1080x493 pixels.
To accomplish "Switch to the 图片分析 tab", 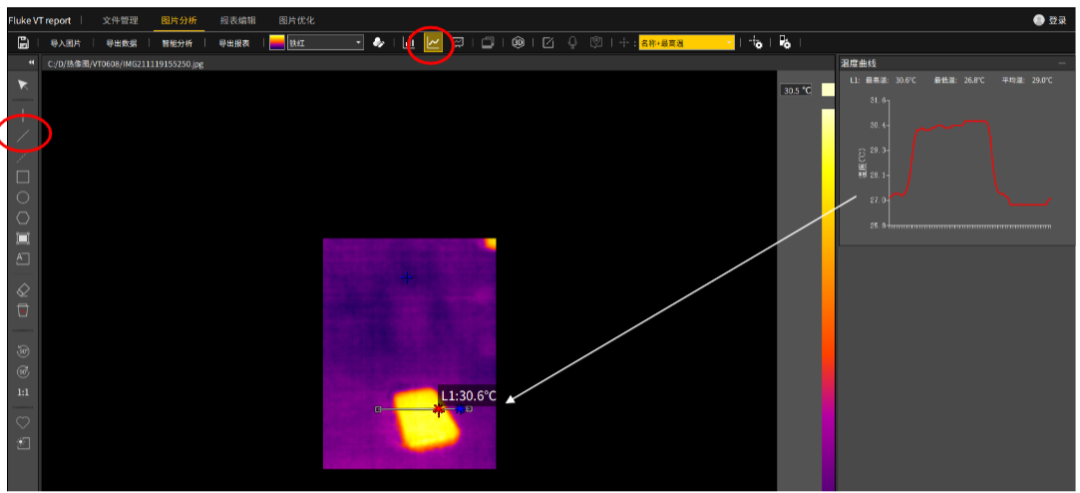I will click(x=178, y=21).
